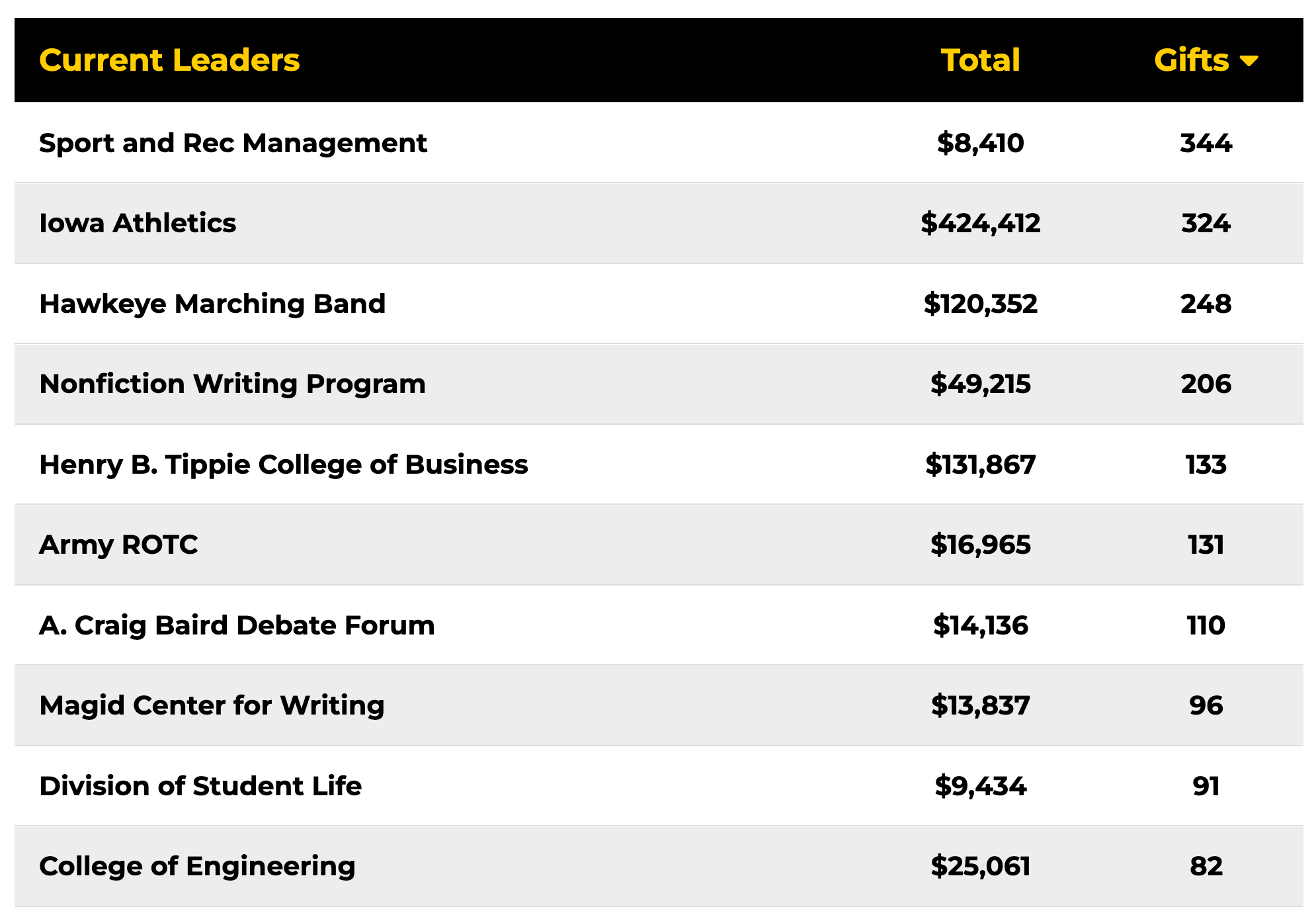Open A. Craig Baird Debate Forum
This screenshot has height=917, width=1316.
coord(659,625)
